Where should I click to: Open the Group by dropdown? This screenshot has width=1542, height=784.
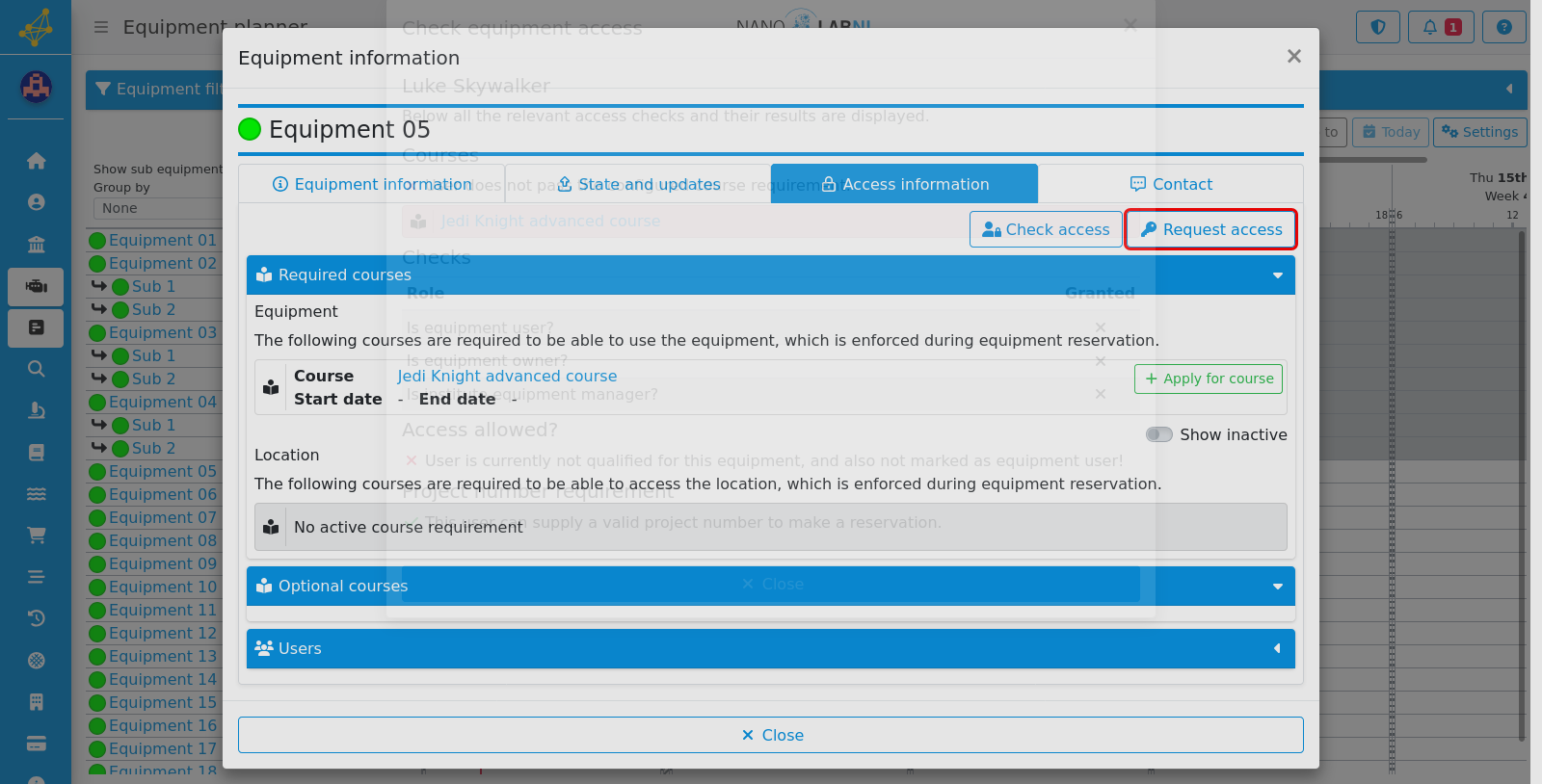[x=159, y=208]
